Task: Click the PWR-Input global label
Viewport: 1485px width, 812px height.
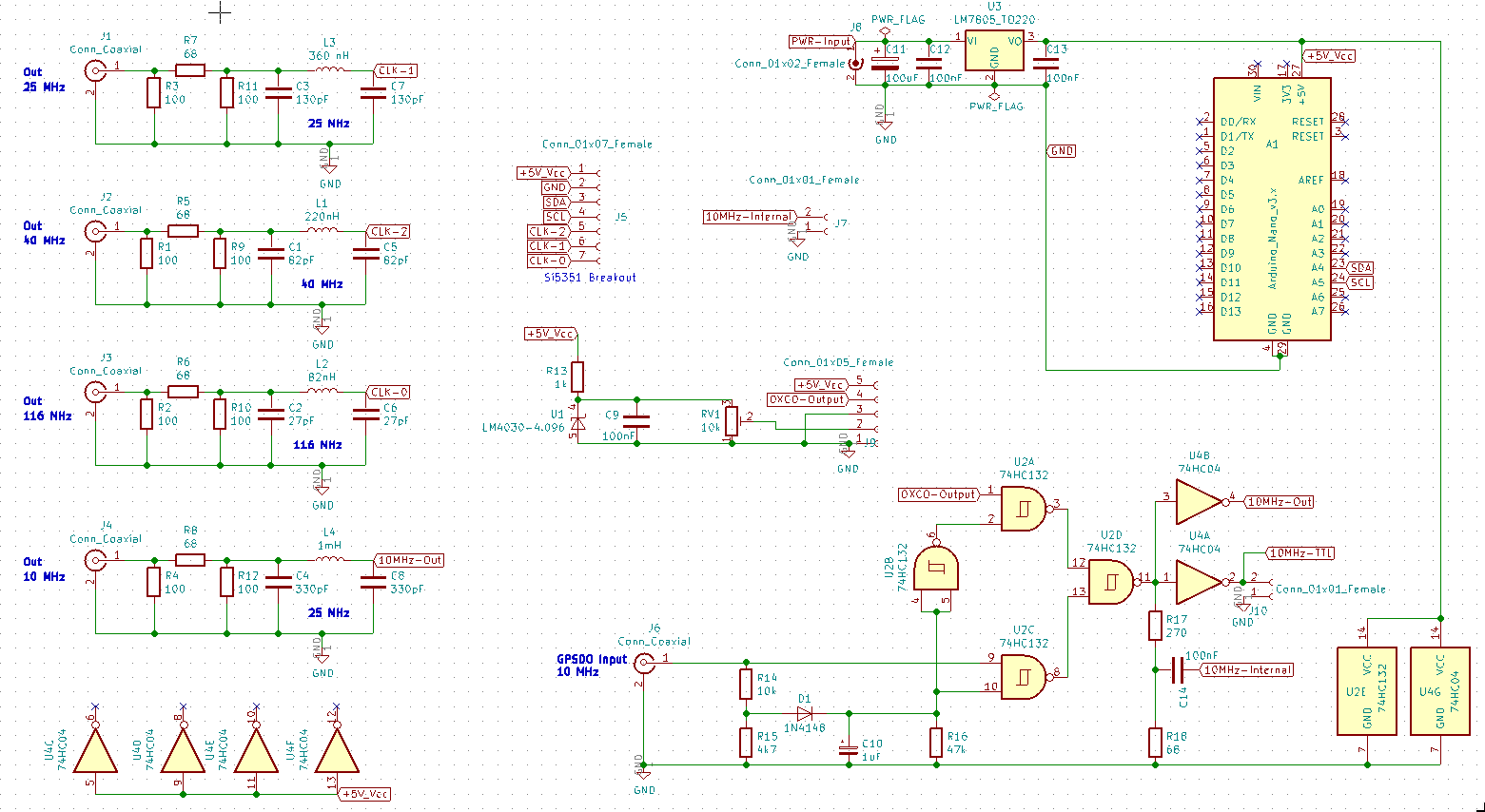Action: [821, 41]
